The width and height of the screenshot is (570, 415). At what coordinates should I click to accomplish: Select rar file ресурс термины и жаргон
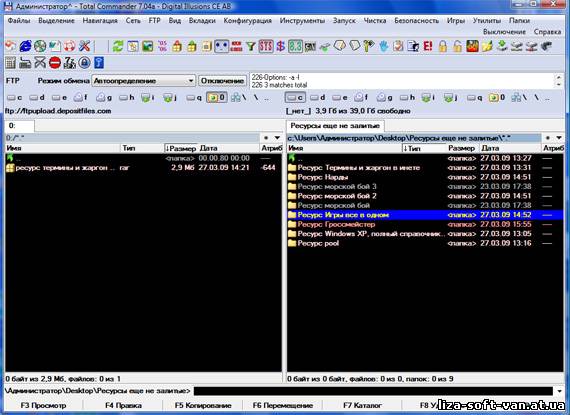tap(143, 168)
